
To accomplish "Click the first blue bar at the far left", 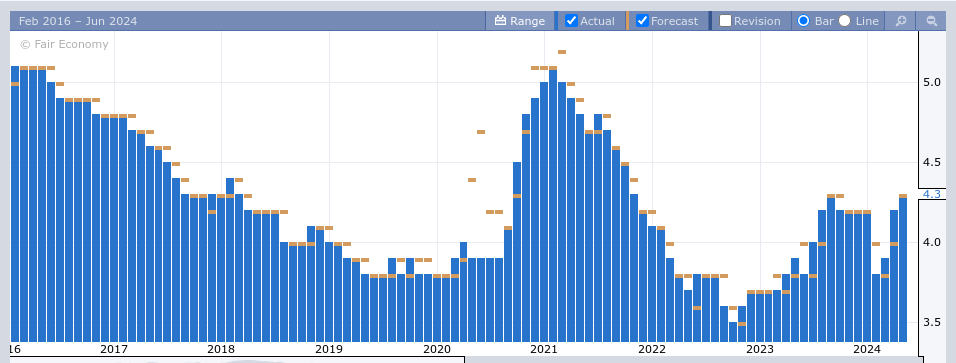I will [x=15, y=204].
